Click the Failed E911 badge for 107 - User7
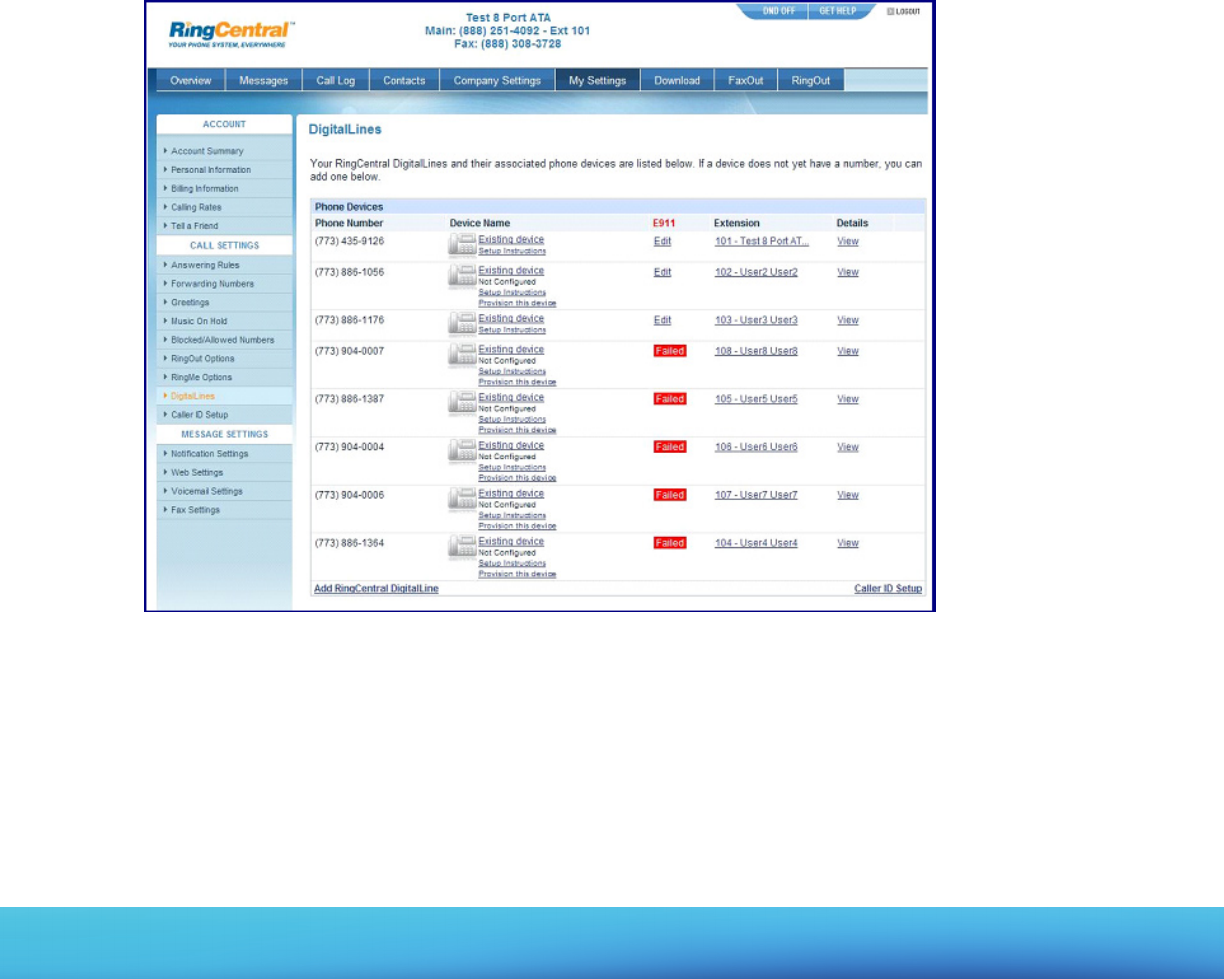Screen dimensions: 1224x979 pyautogui.click(x=670, y=495)
